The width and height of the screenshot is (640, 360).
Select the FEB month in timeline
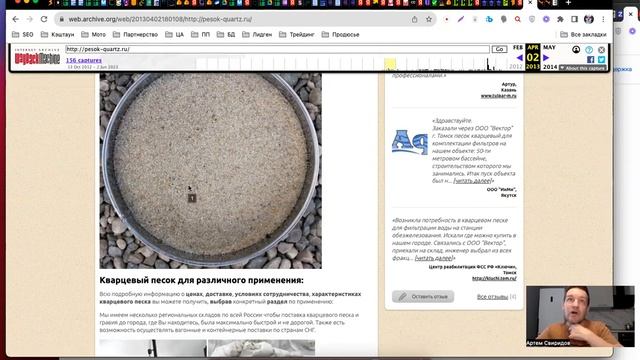518,48
